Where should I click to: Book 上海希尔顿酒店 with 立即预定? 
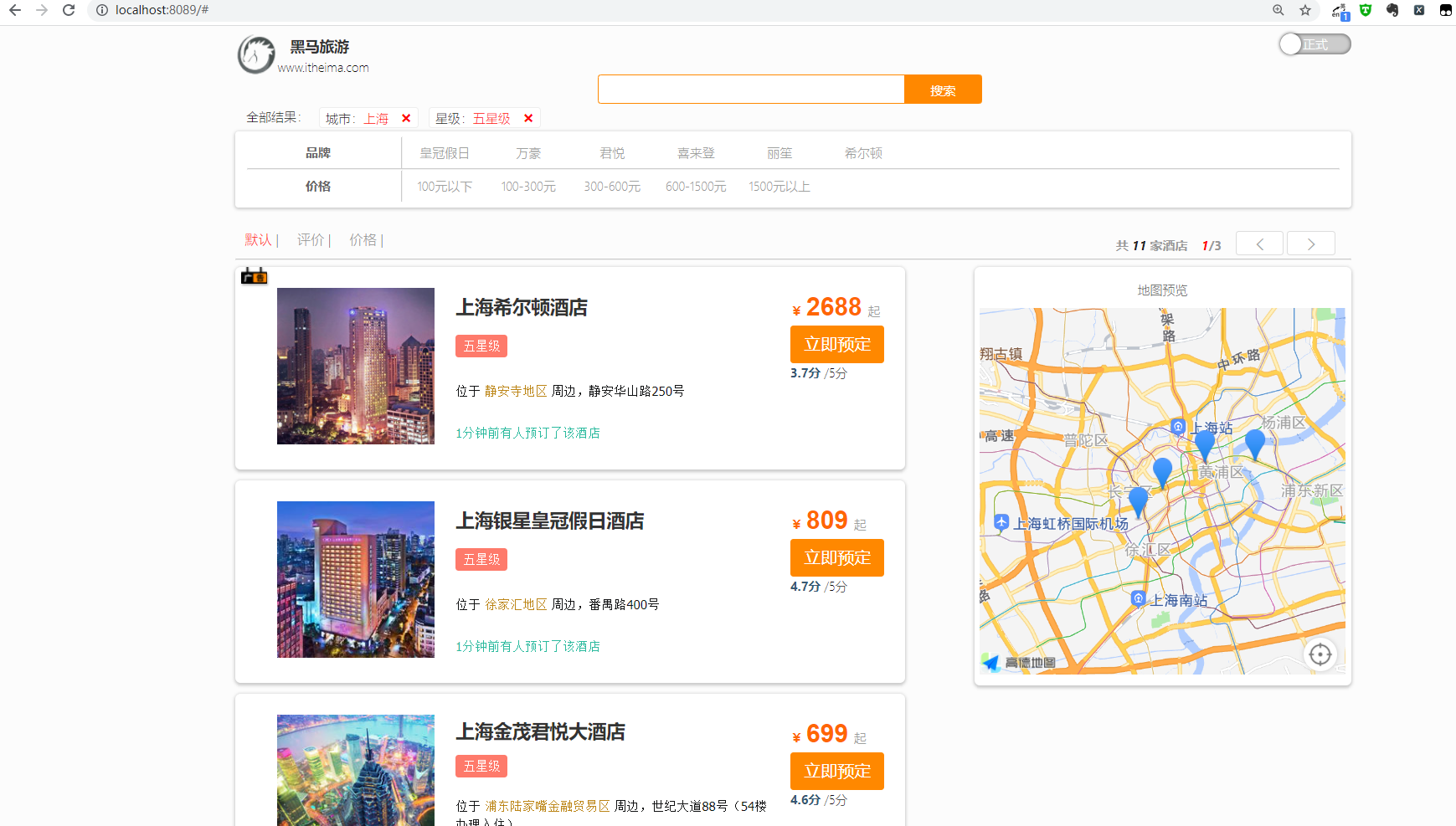[837, 344]
